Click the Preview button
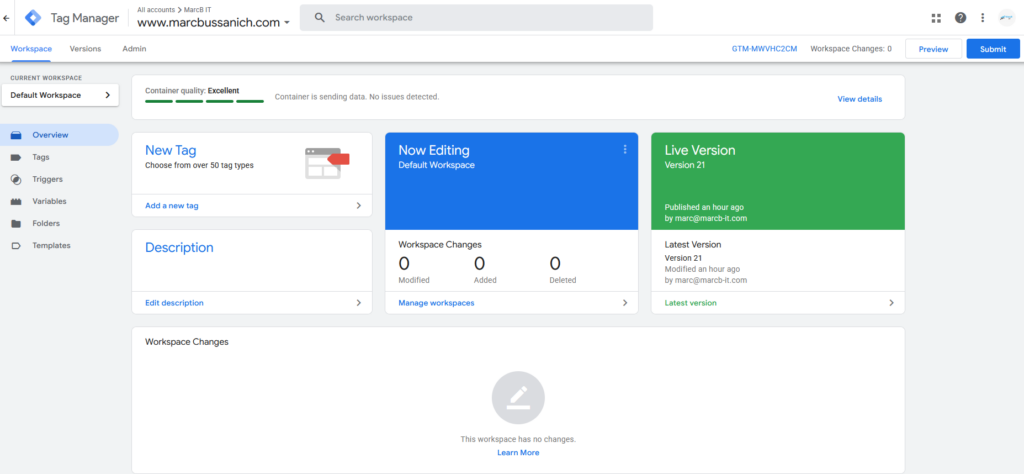The image size is (1024, 474). (932, 48)
